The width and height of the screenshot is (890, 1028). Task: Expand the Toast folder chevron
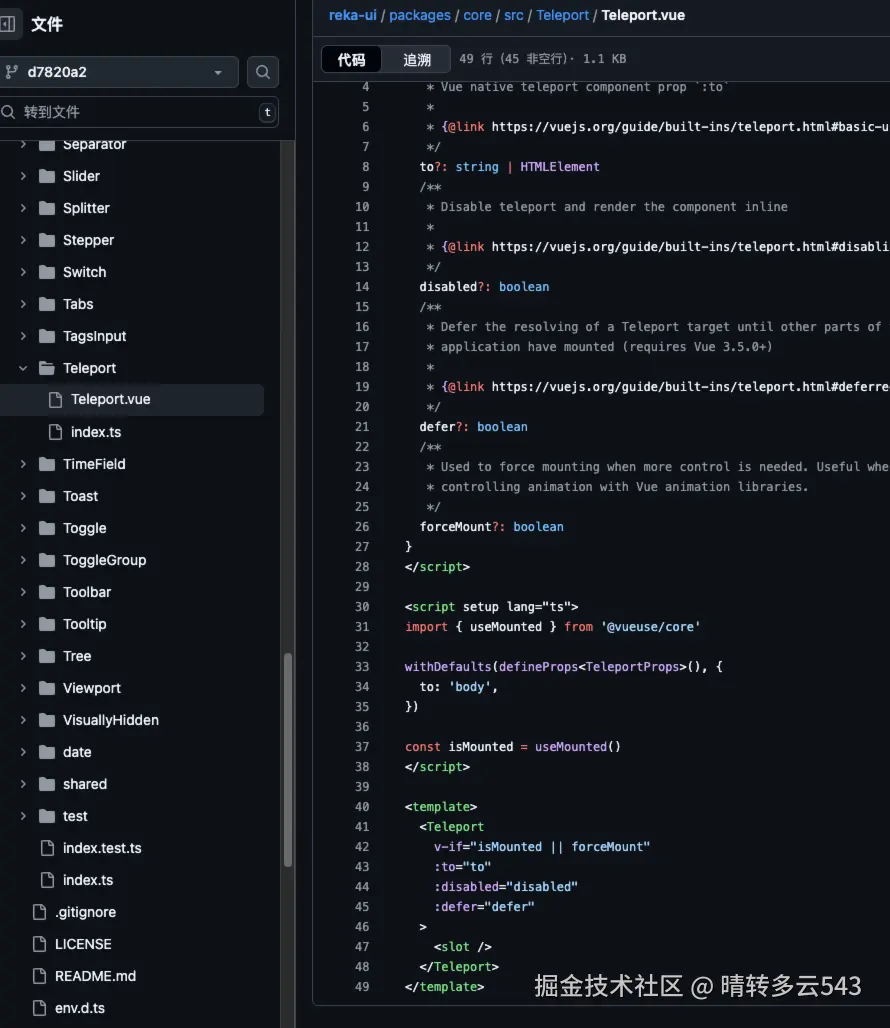[24, 496]
